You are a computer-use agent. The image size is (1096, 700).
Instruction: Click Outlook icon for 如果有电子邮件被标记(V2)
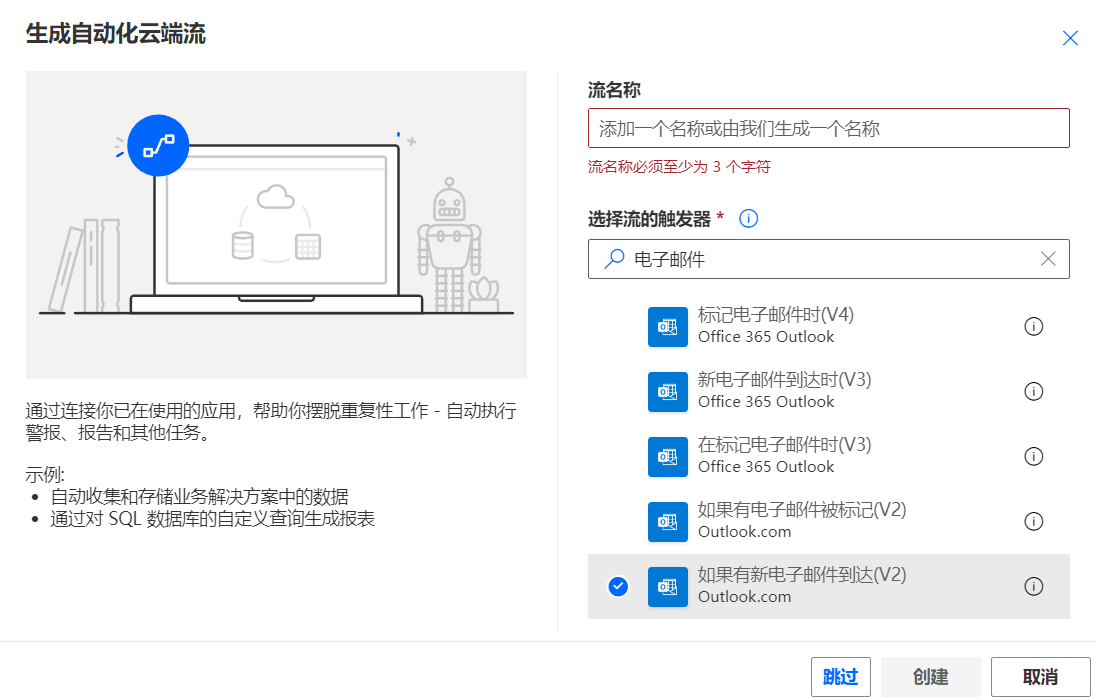(668, 522)
